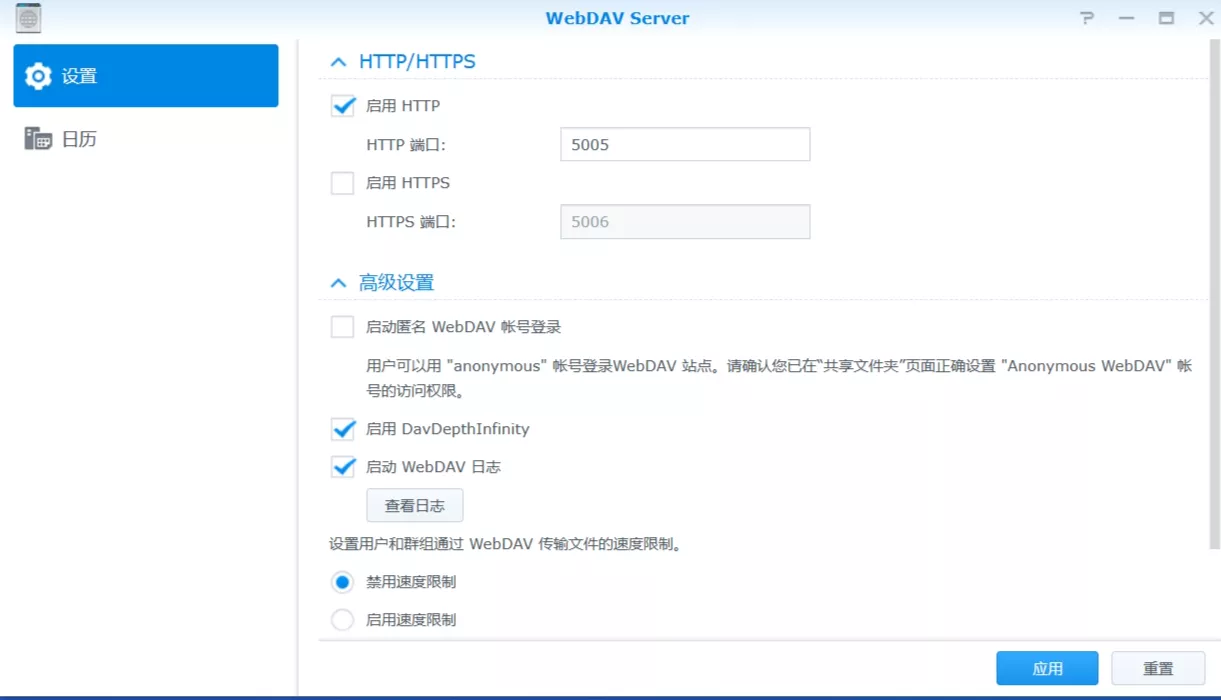Click the settings gear icon in sidebar
Image resolution: width=1221 pixels, height=700 pixels.
click(x=38, y=76)
